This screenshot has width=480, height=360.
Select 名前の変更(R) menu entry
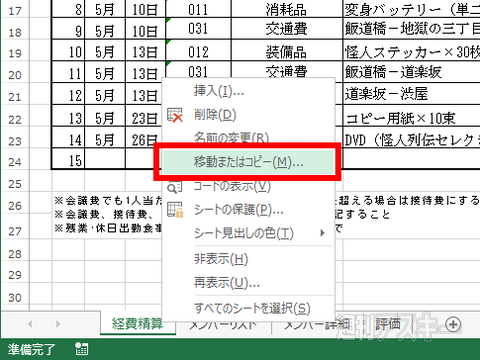(x=248, y=137)
